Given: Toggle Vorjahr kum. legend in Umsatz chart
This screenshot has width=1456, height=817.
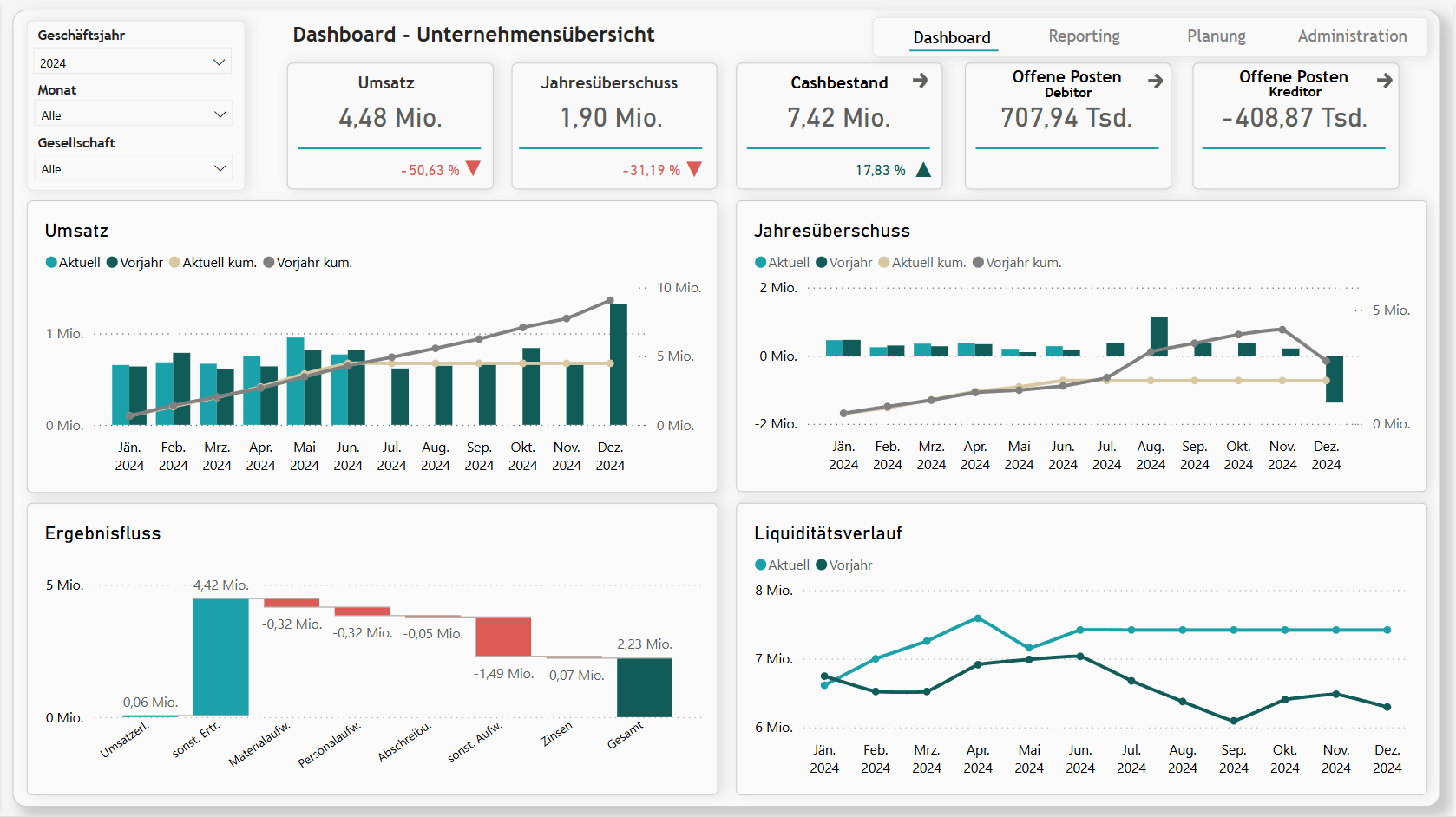Looking at the screenshot, I should (x=308, y=263).
